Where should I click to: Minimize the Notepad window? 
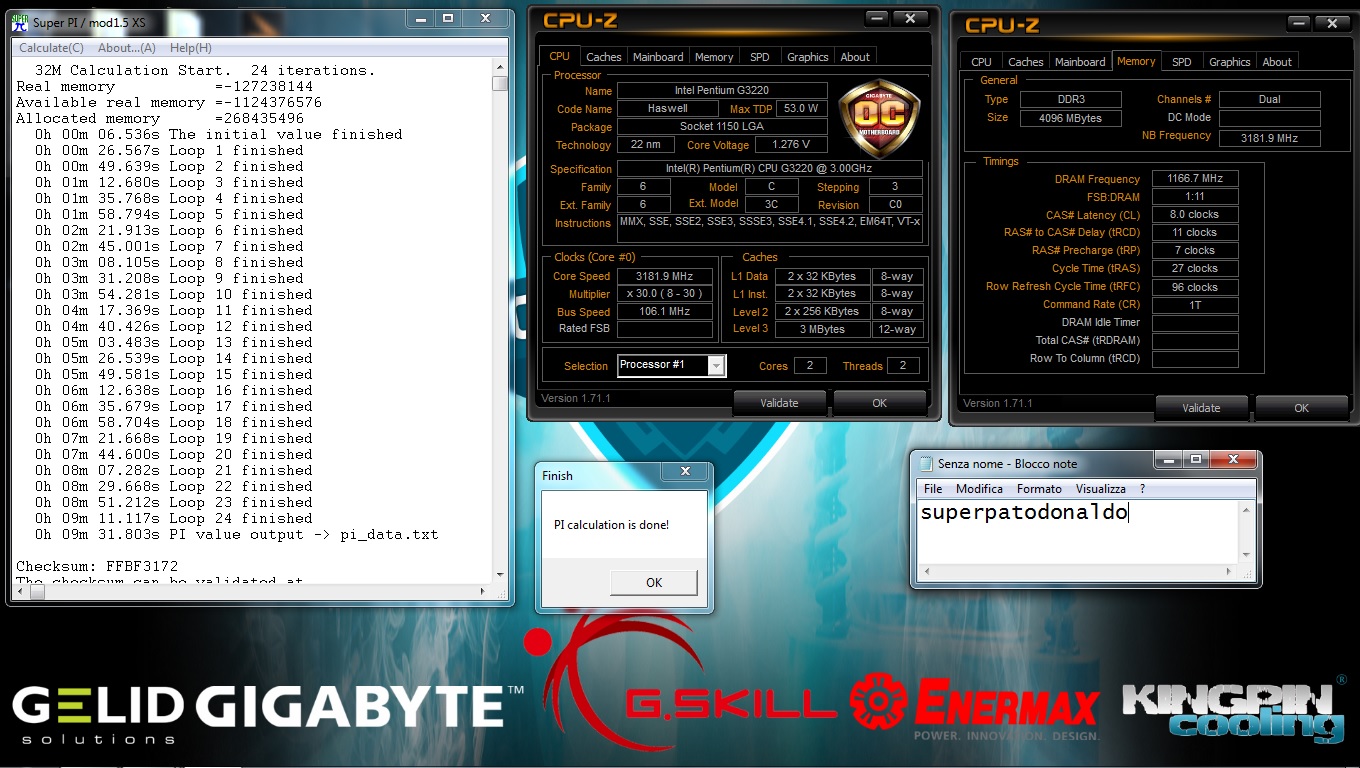(x=1168, y=460)
